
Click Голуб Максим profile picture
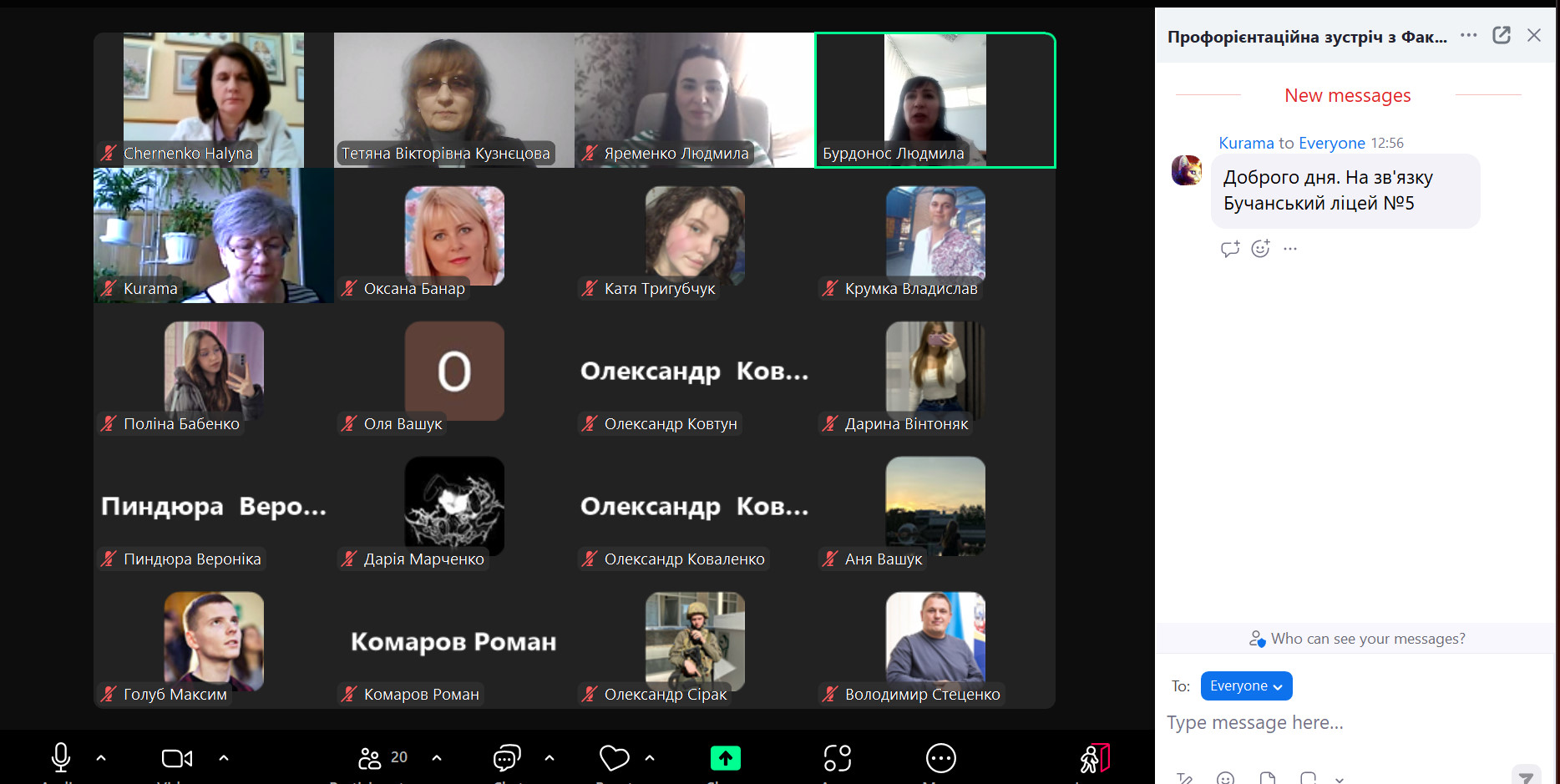click(214, 640)
